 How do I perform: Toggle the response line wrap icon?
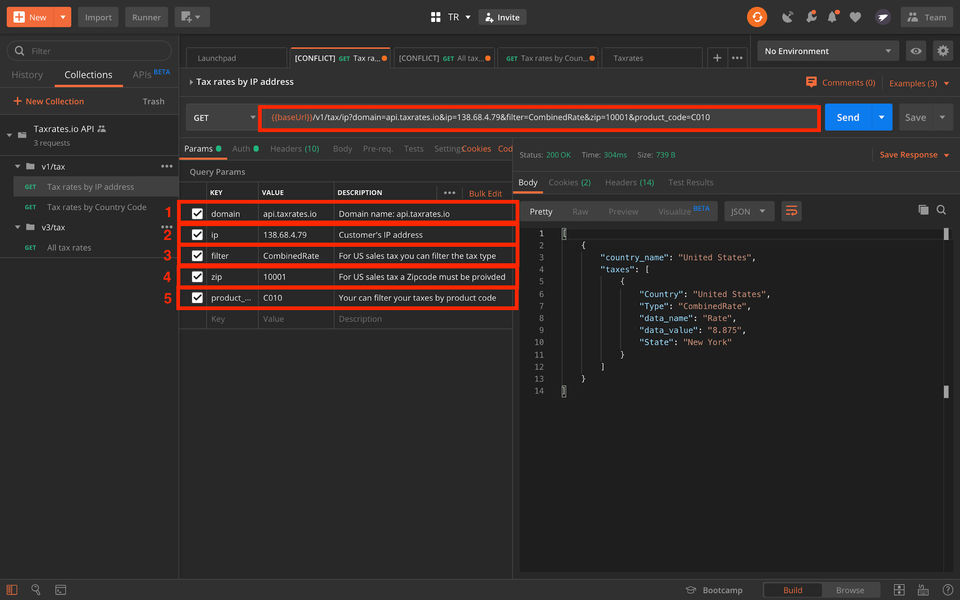click(791, 211)
